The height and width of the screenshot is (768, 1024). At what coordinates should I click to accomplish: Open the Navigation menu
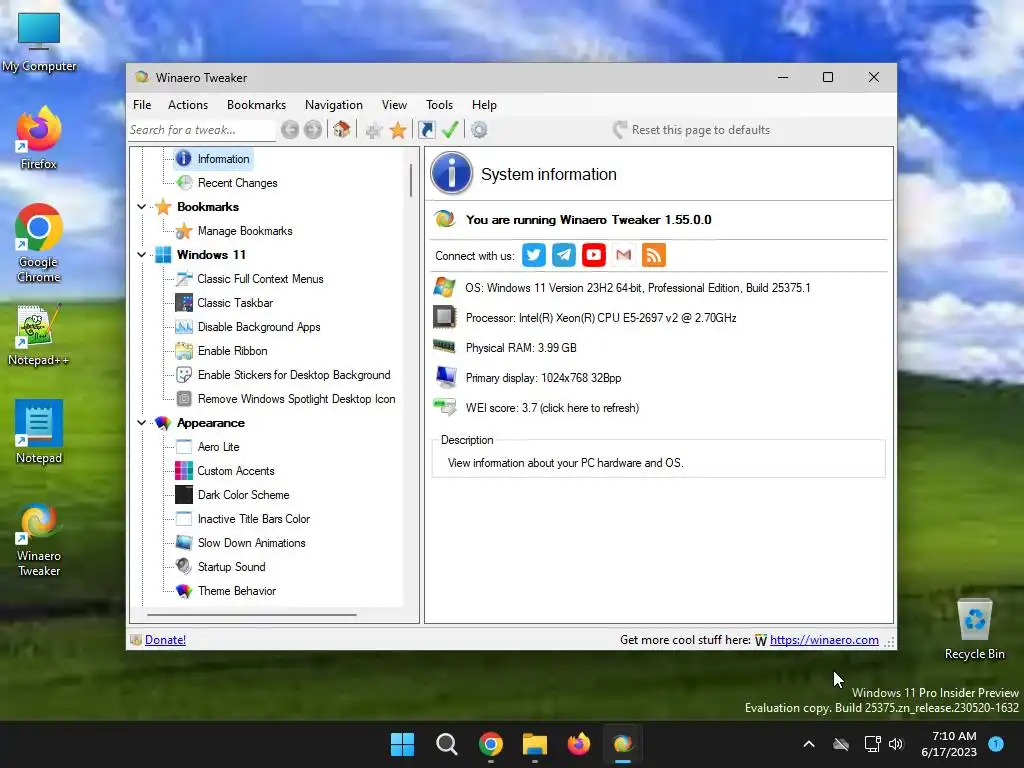[334, 104]
